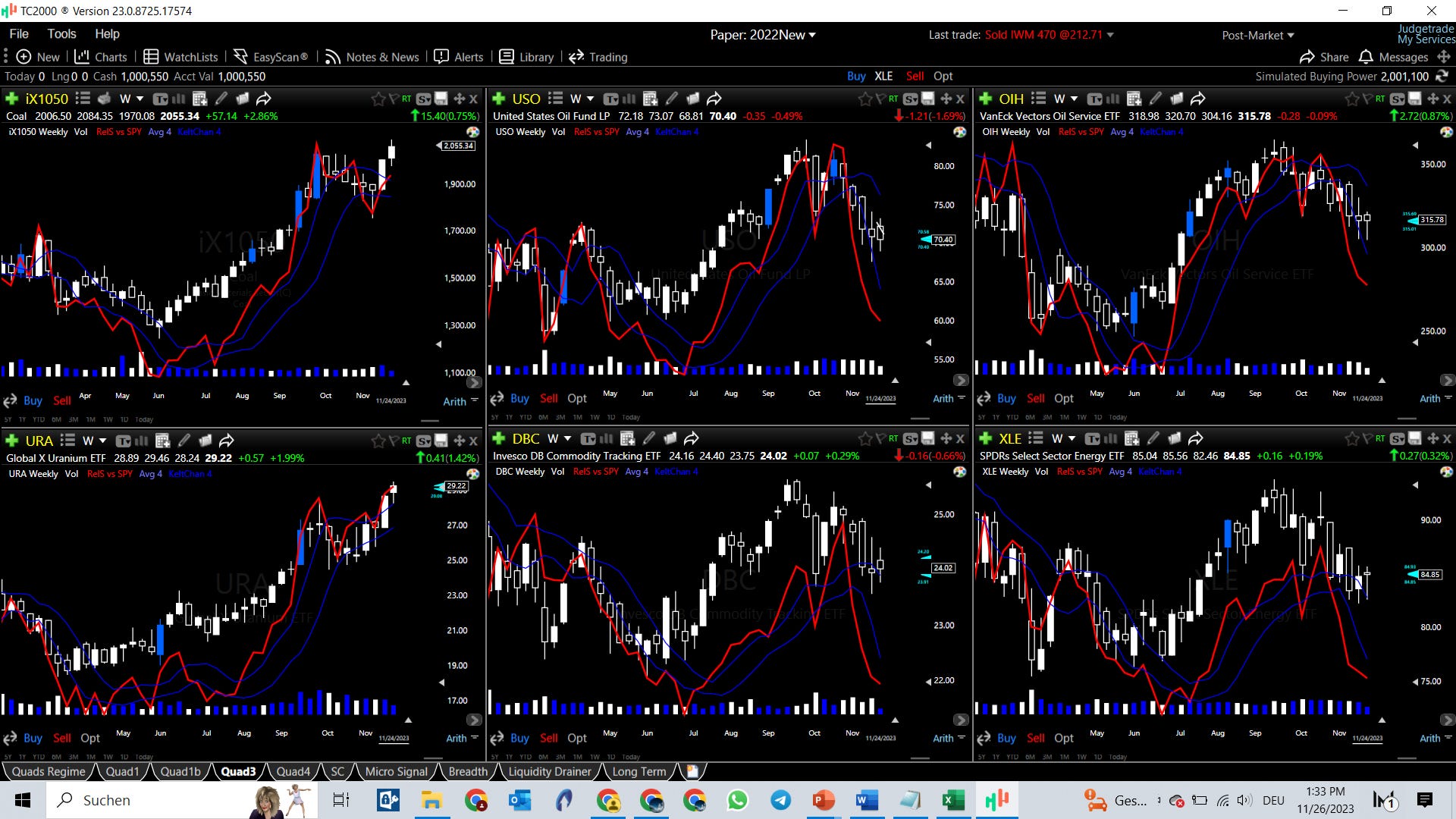This screenshot has height=819, width=1456.
Task: Toggle favorite star on iX1050 chart
Action: [x=378, y=99]
